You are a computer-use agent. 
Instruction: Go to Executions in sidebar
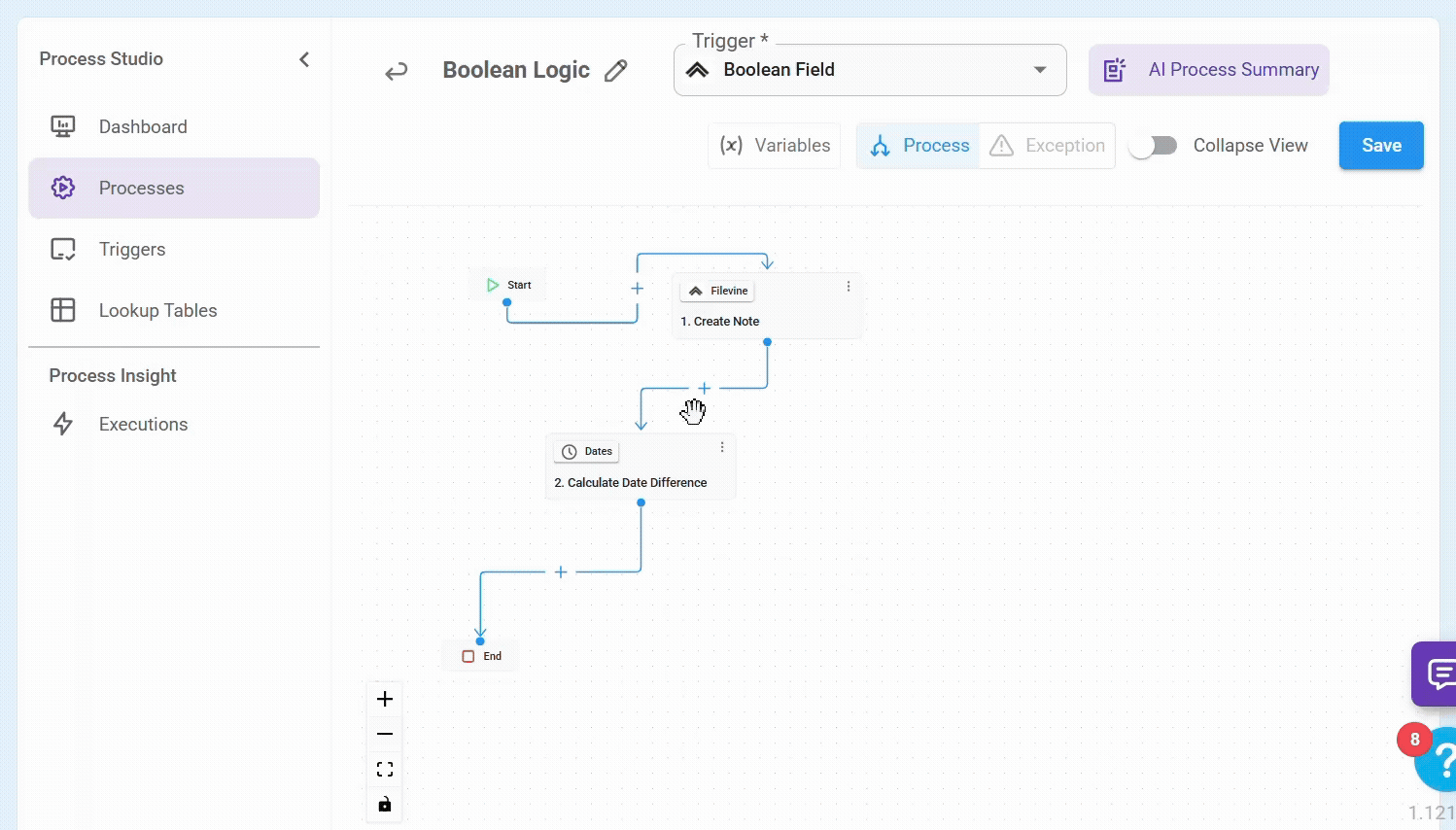click(143, 425)
